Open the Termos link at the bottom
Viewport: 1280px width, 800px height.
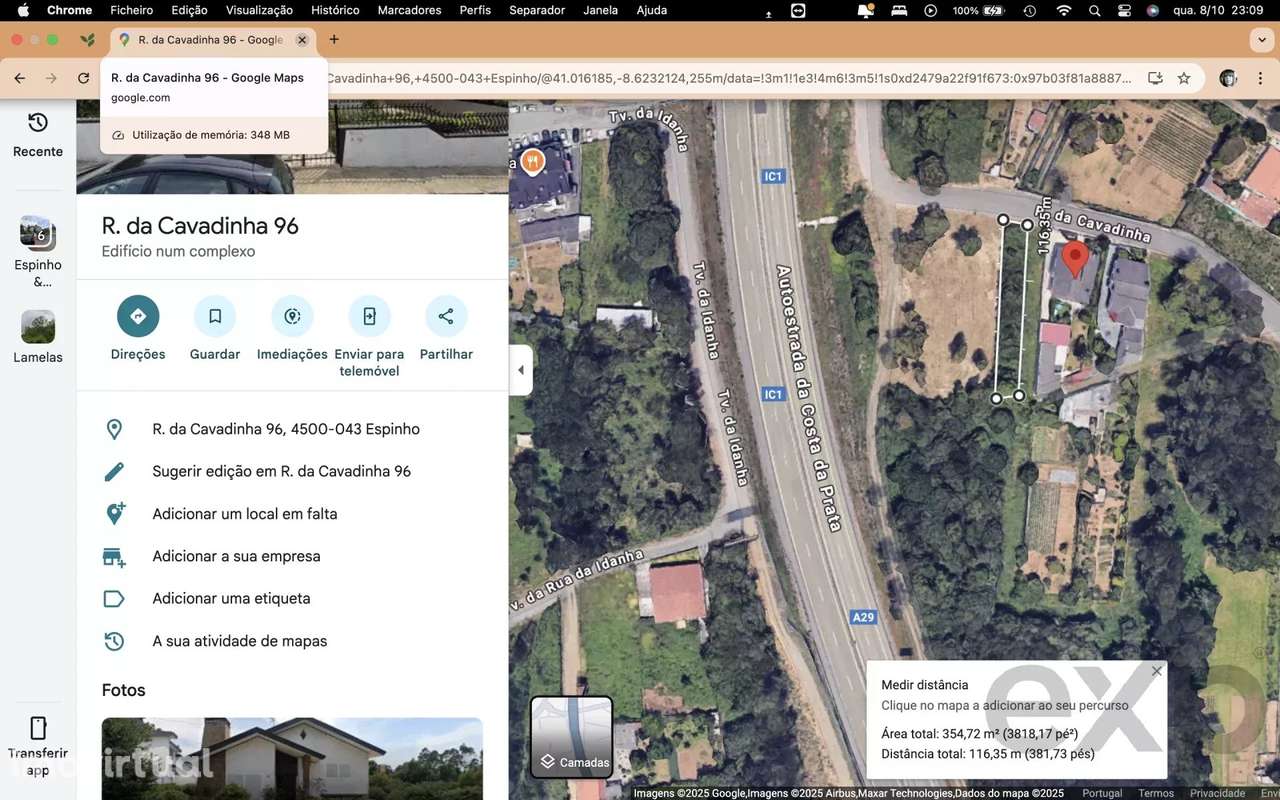click(x=1155, y=792)
